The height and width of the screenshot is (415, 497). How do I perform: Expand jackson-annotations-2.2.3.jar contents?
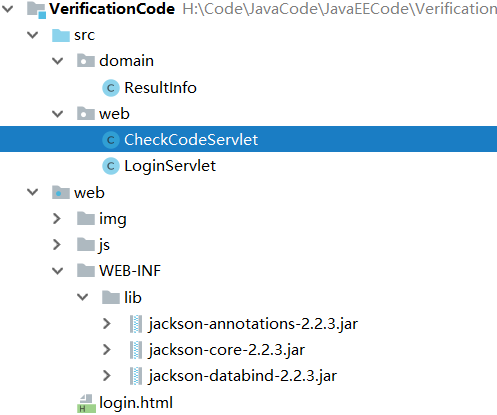(x=107, y=323)
